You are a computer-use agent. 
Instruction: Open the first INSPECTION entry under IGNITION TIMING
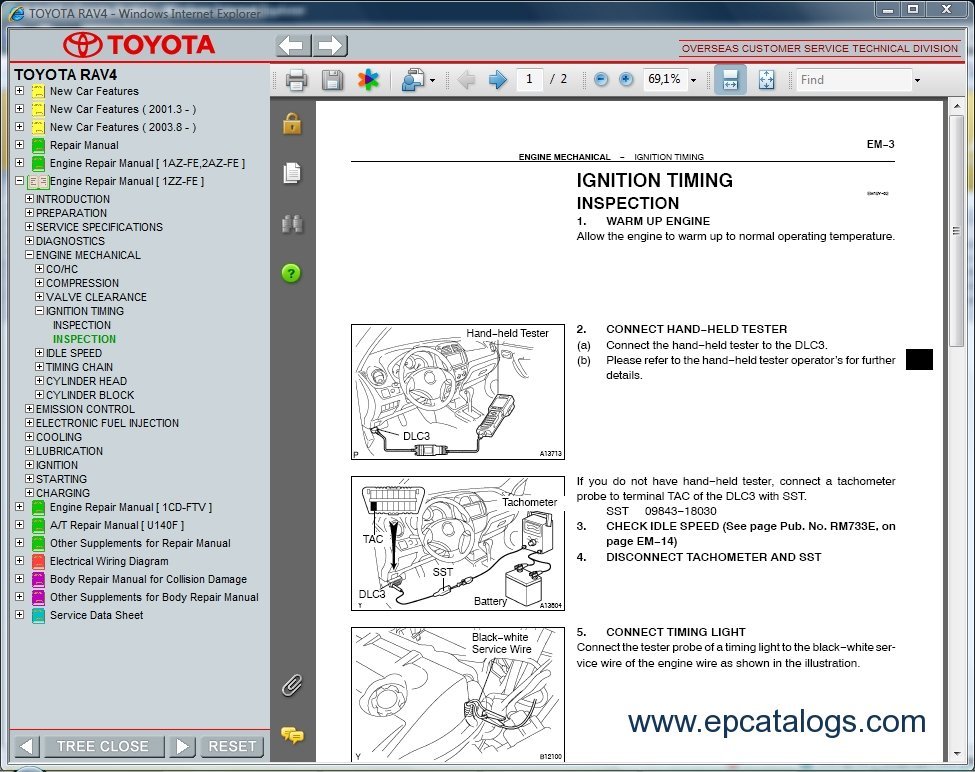click(x=82, y=325)
